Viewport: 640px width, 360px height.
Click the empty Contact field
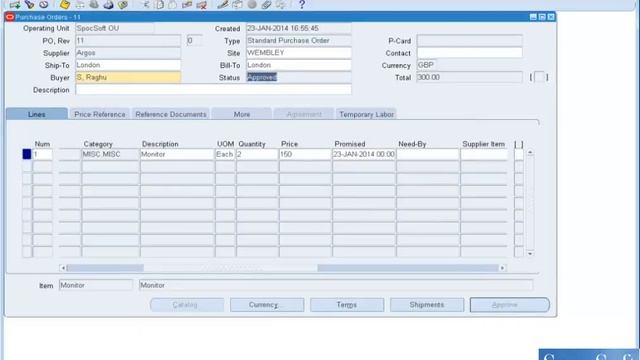(x=469, y=53)
